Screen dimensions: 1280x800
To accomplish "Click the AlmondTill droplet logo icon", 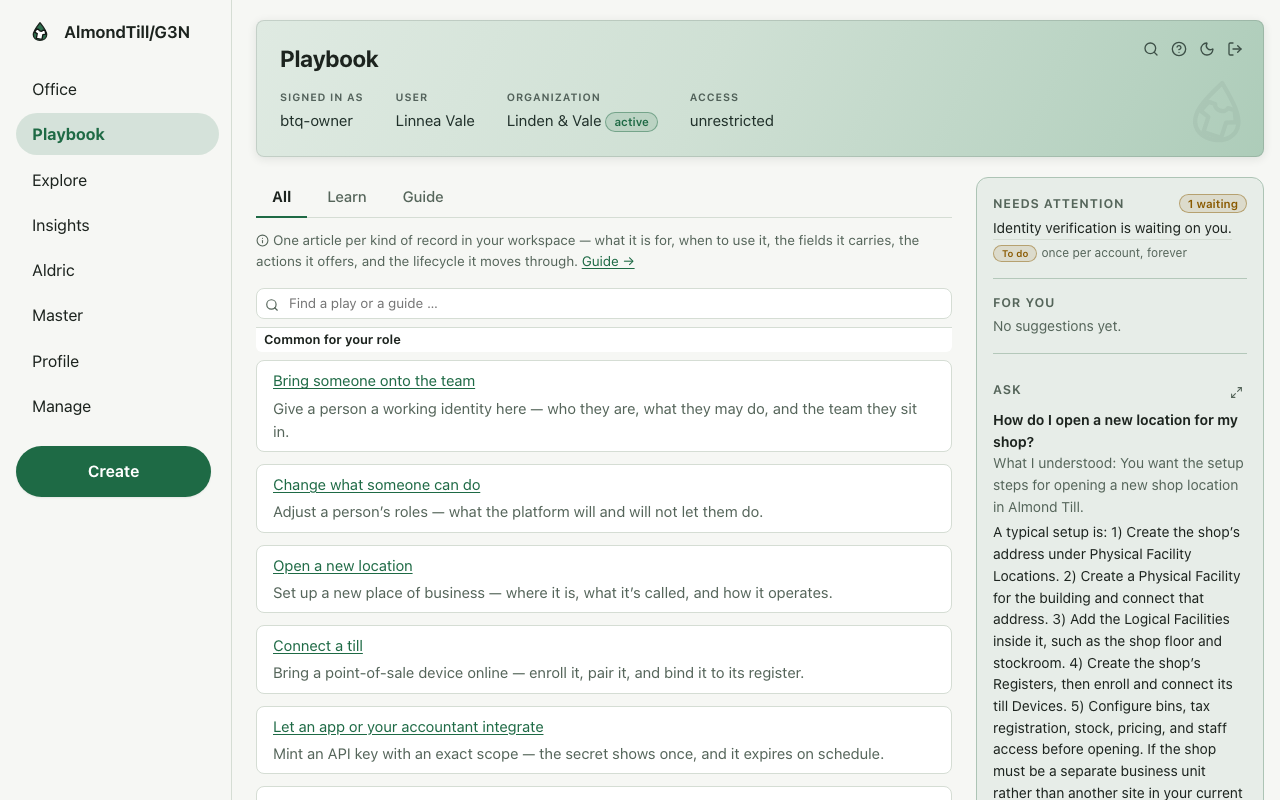I will (40, 32).
